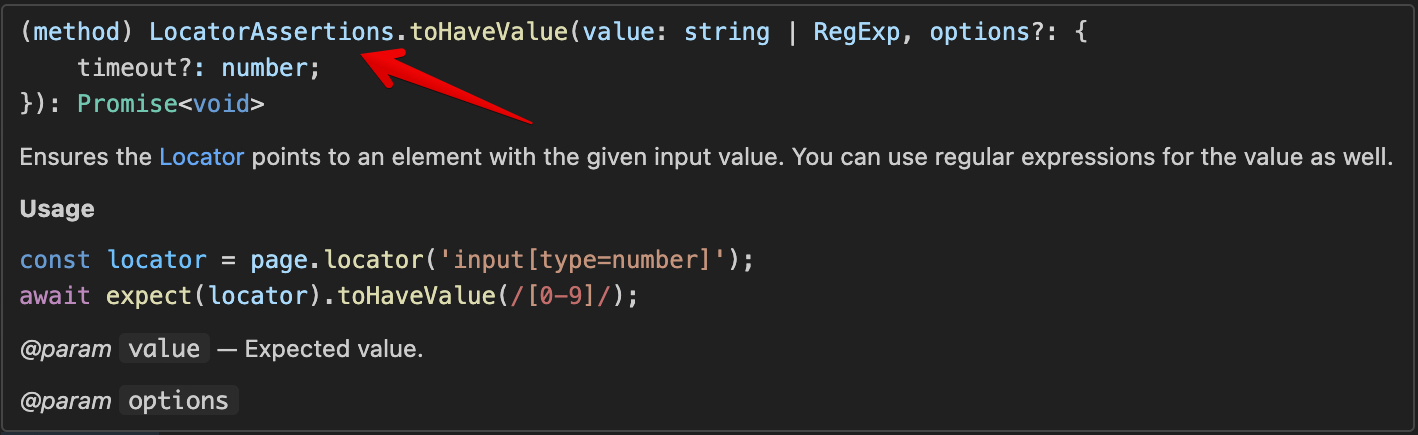Click the blue Locator link in description
Screen dimensions: 1418x435
point(201,157)
